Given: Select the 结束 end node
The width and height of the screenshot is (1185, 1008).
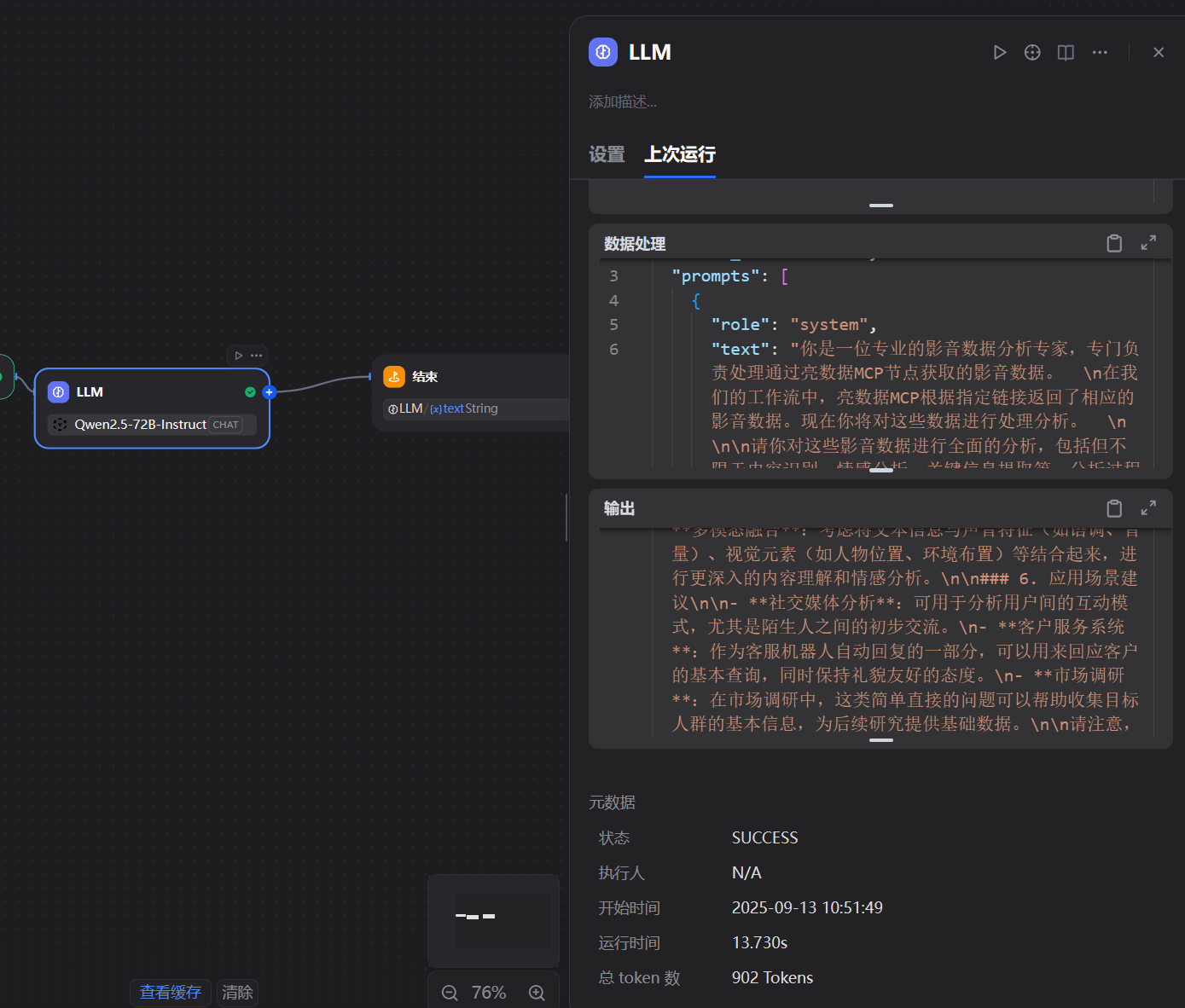Looking at the screenshot, I should (471, 393).
